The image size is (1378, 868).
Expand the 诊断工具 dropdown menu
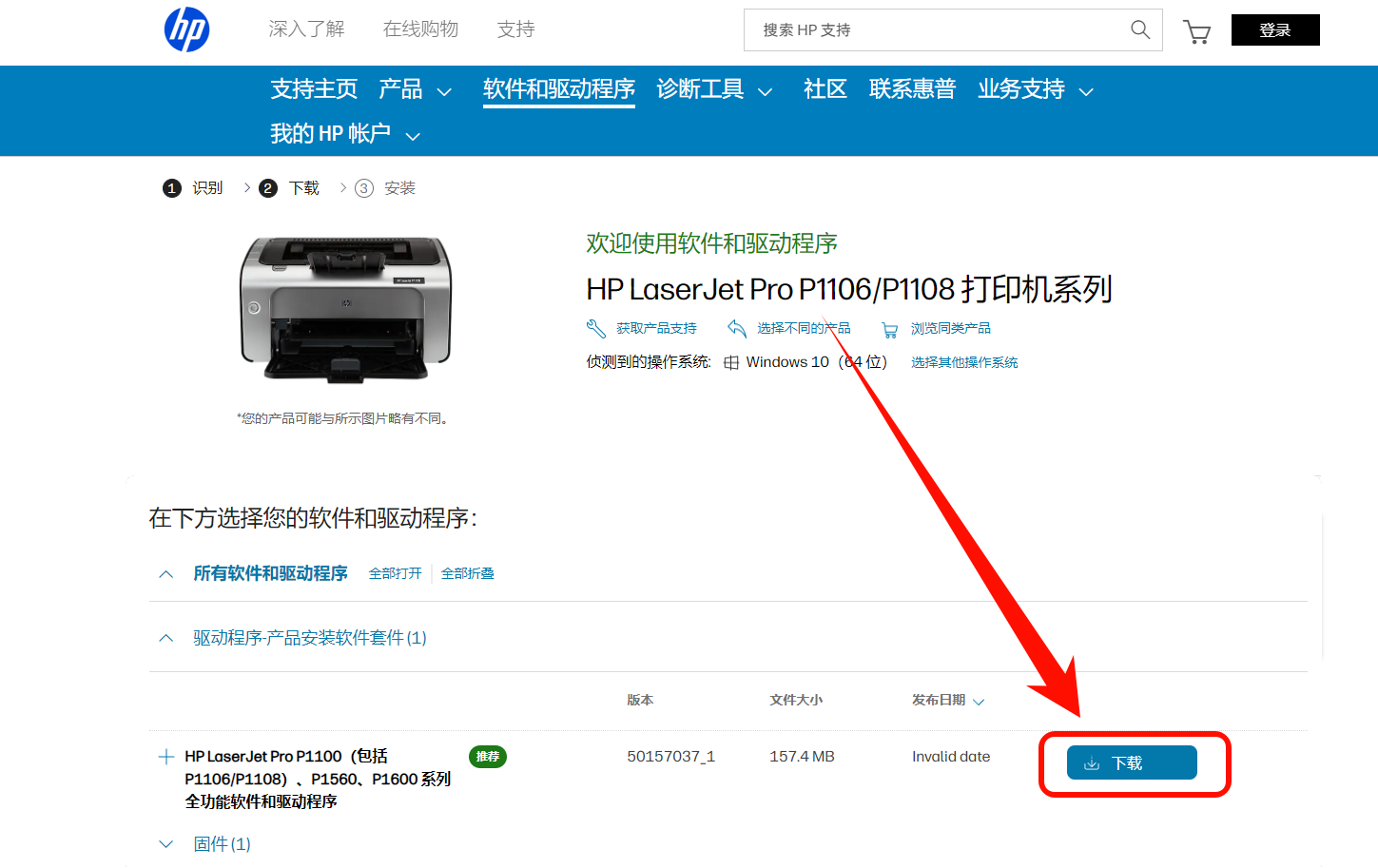click(x=714, y=89)
